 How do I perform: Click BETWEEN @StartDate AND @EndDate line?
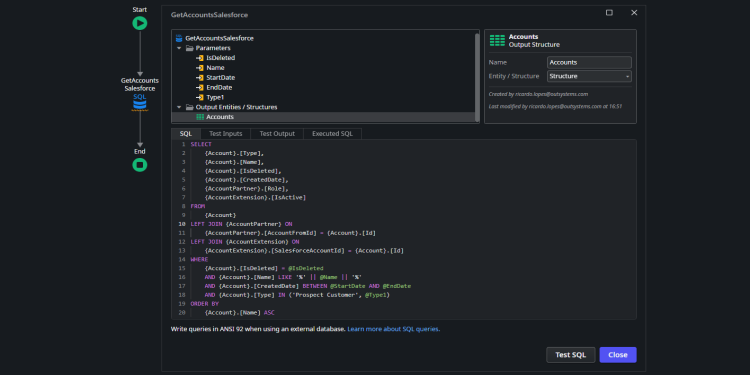[x=357, y=286]
